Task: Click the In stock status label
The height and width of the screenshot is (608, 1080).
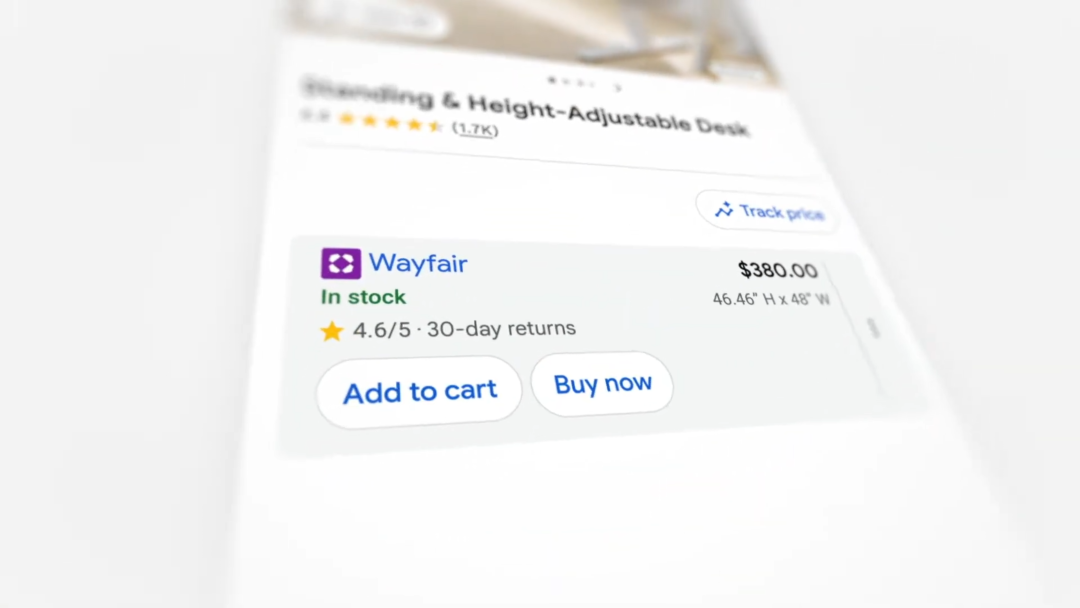Action: pyautogui.click(x=364, y=297)
